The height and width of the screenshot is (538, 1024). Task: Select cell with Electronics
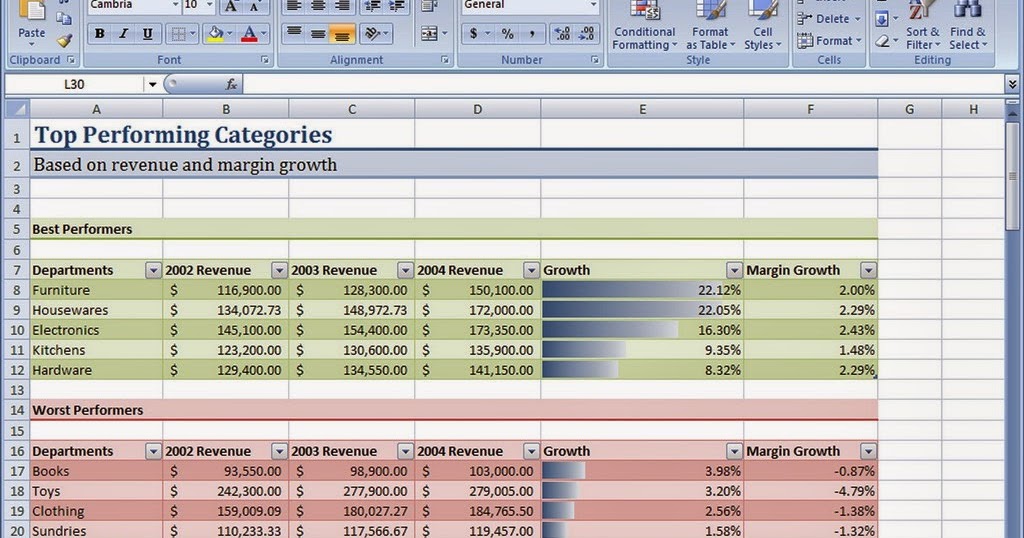(96, 330)
